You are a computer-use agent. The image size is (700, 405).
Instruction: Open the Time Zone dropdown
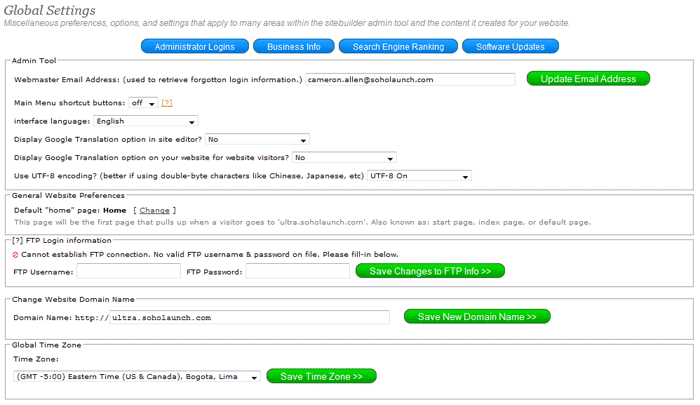click(137, 377)
